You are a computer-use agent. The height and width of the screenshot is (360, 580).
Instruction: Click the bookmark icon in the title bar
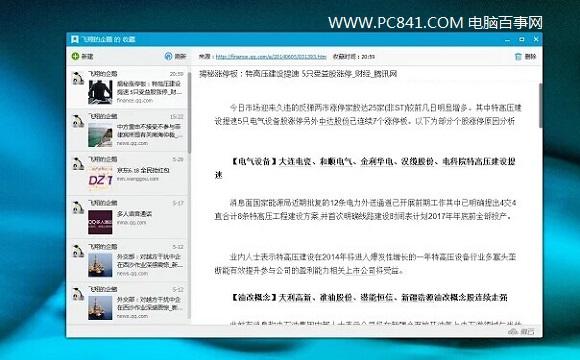pos(75,39)
